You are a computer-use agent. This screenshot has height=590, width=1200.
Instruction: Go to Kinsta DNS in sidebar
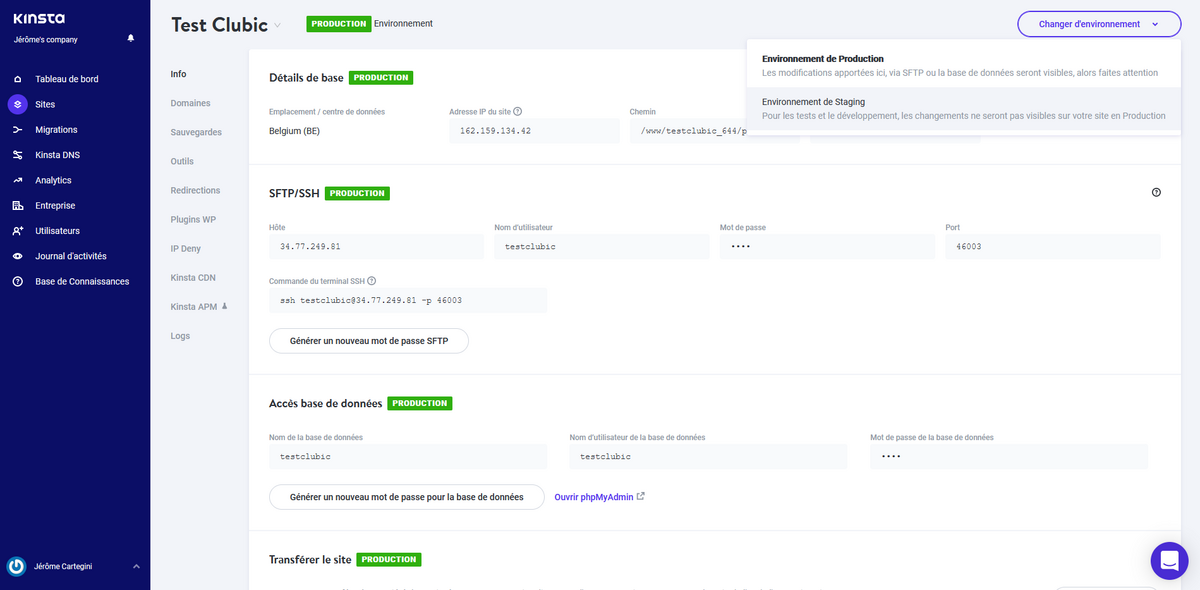click(58, 155)
